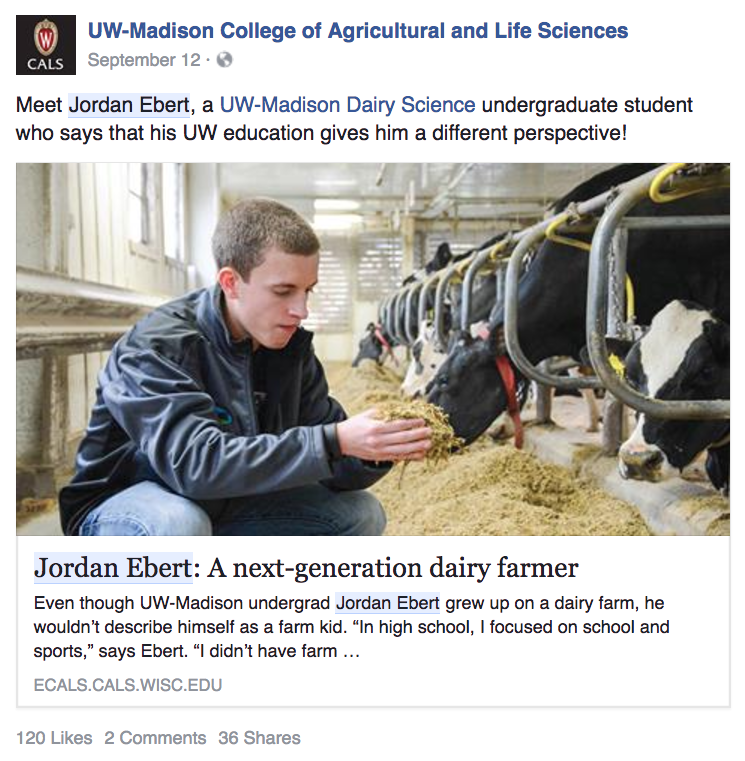The width and height of the screenshot is (745, 761).
Task: Click description line starting 'Even though UW-Madison'
Action: pyautogui.click(x=180, y=603)
